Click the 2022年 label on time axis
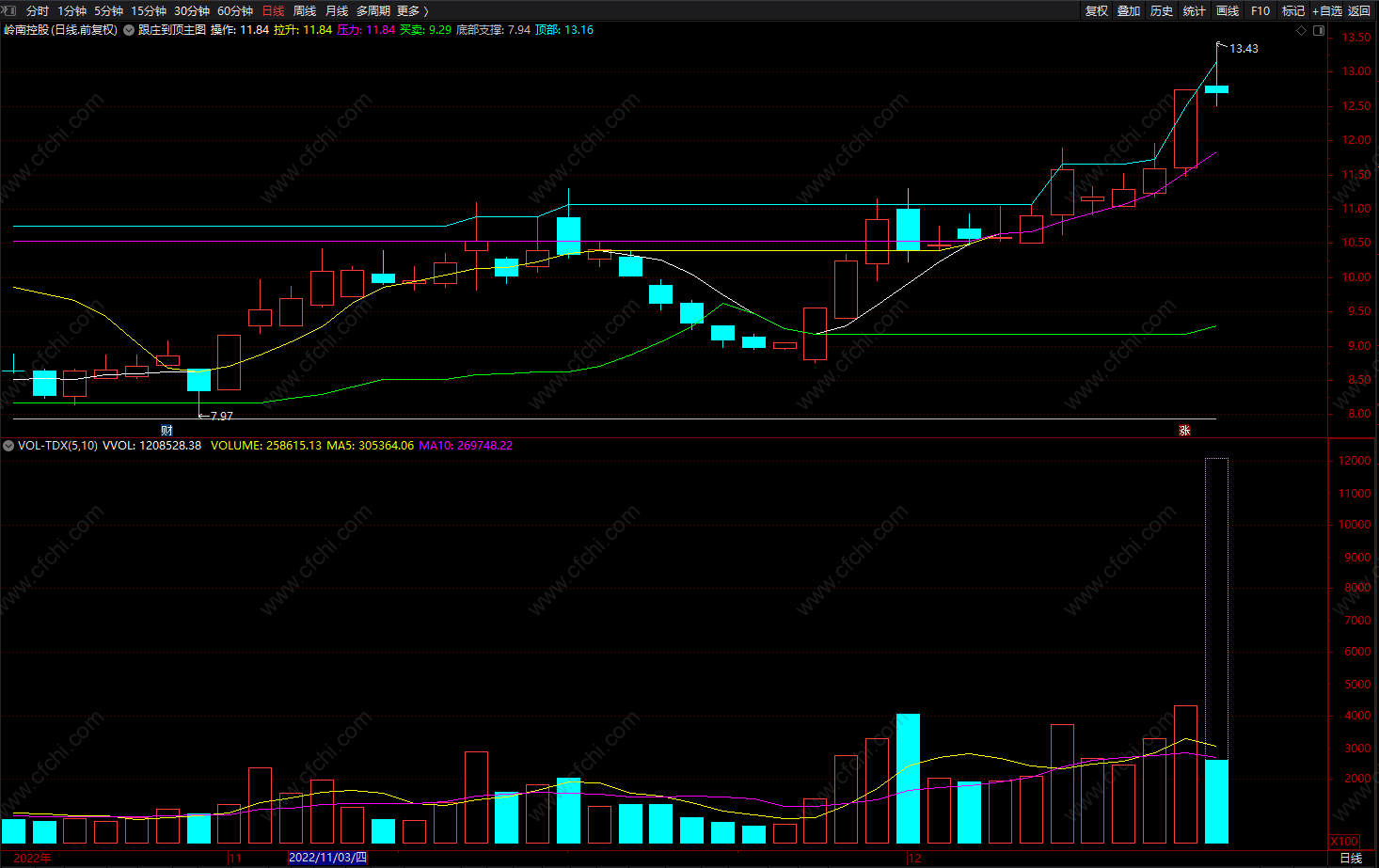Image resolution: width=1379 pixels, height=868 pixels. tap(33, 858)
